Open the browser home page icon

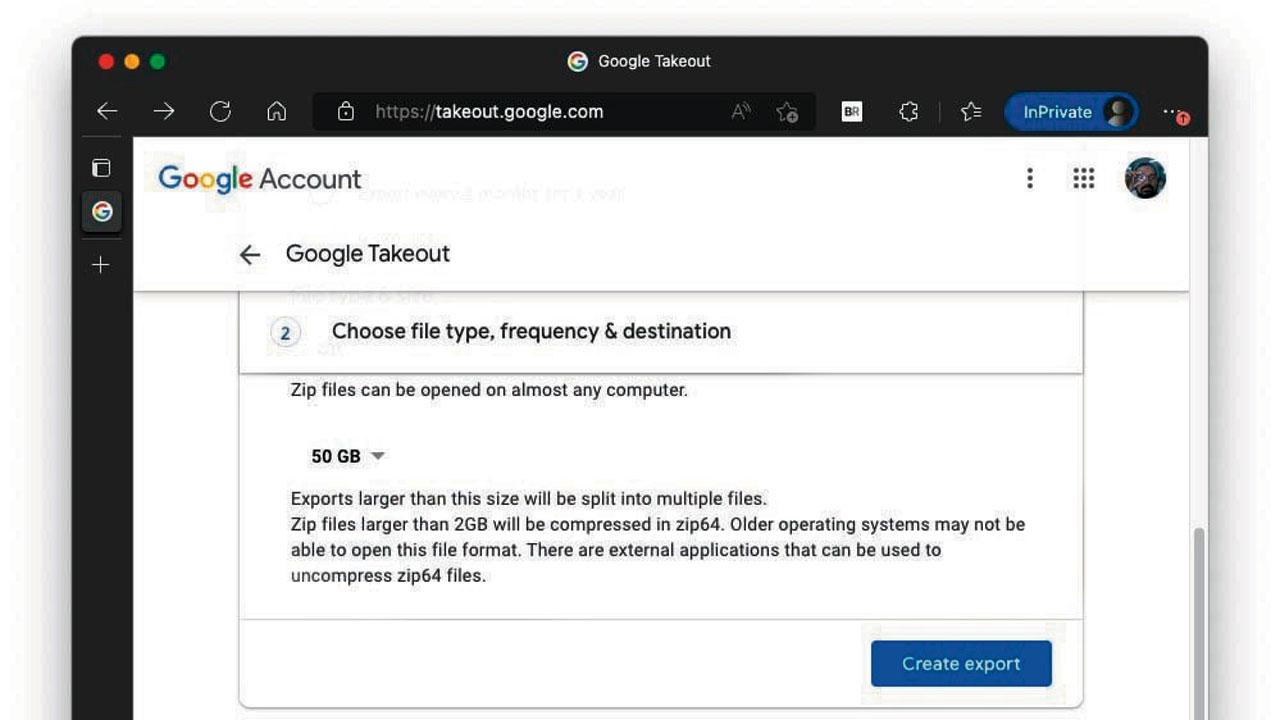click(x=277, y=112)
